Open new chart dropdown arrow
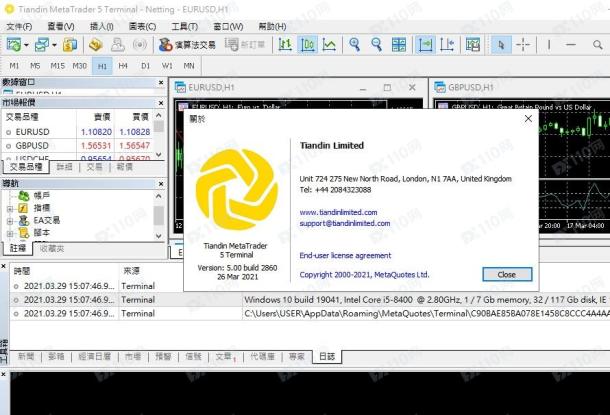This screenshot has height=415, width=610. pyautogui.click(x=26, y=45)
